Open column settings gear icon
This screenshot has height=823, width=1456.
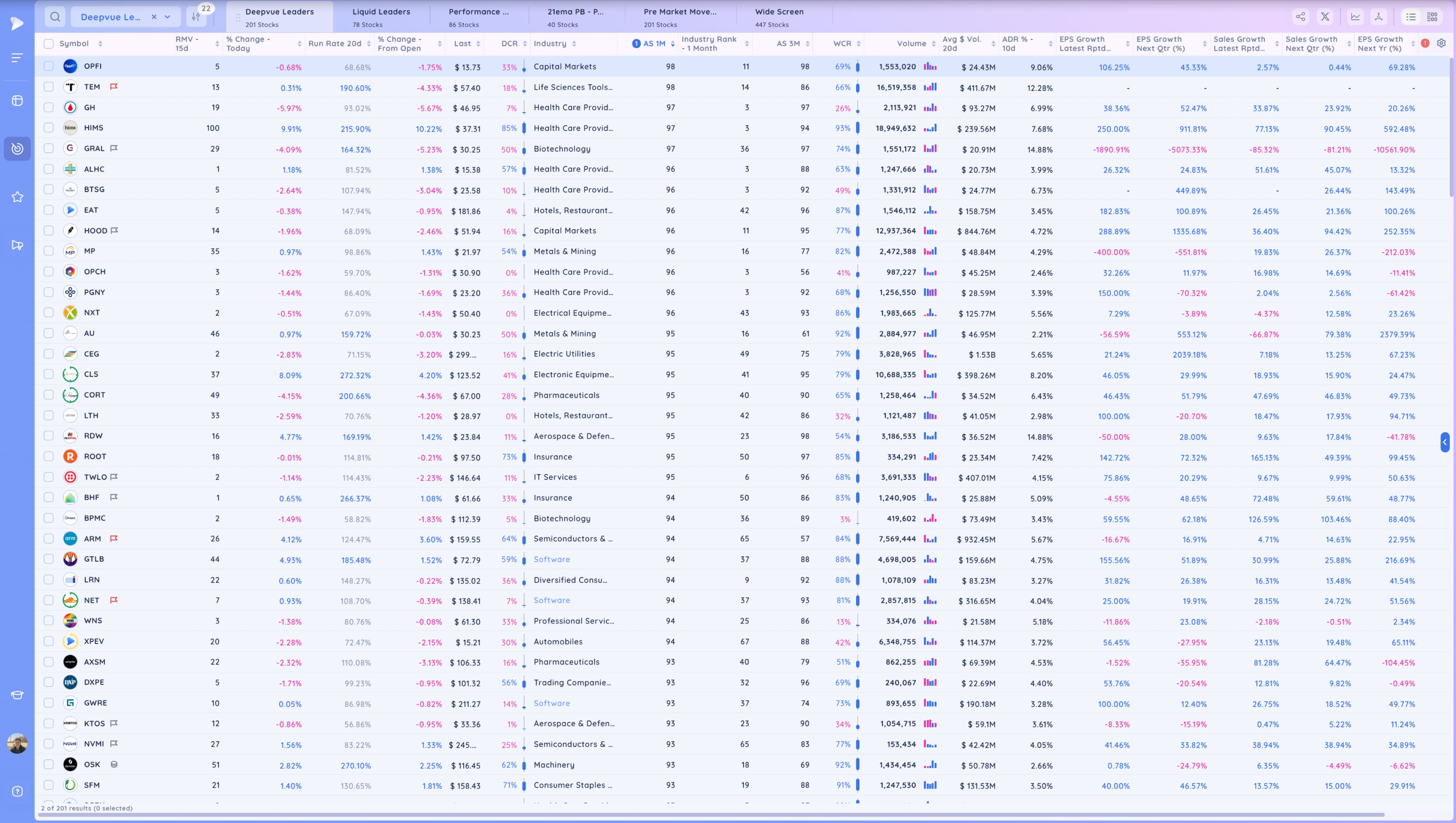pos(1441,43)
